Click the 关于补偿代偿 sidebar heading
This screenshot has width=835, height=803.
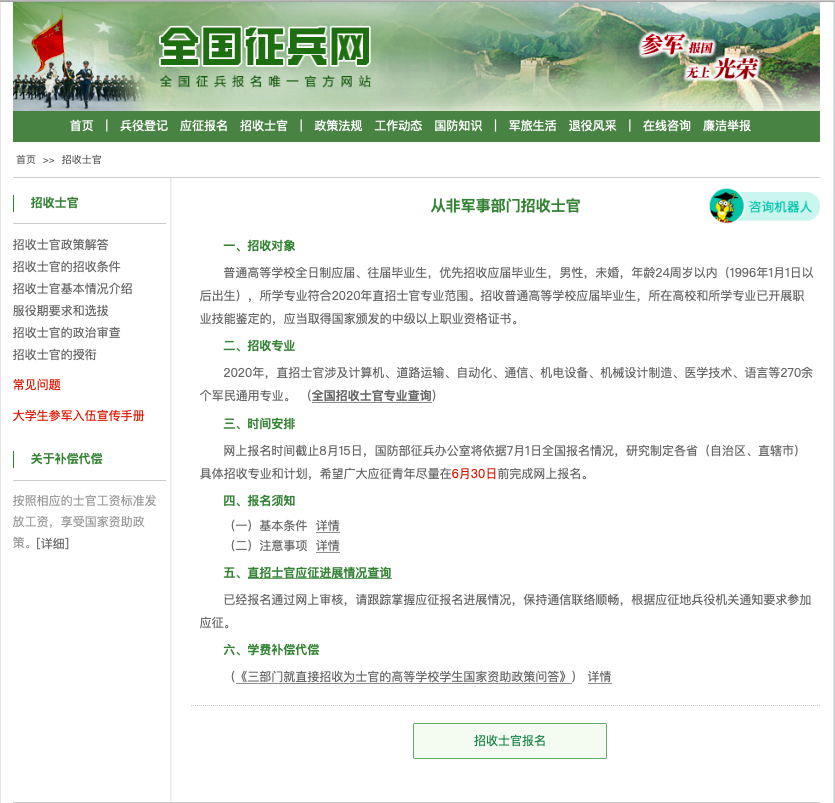tap(67, 458)
